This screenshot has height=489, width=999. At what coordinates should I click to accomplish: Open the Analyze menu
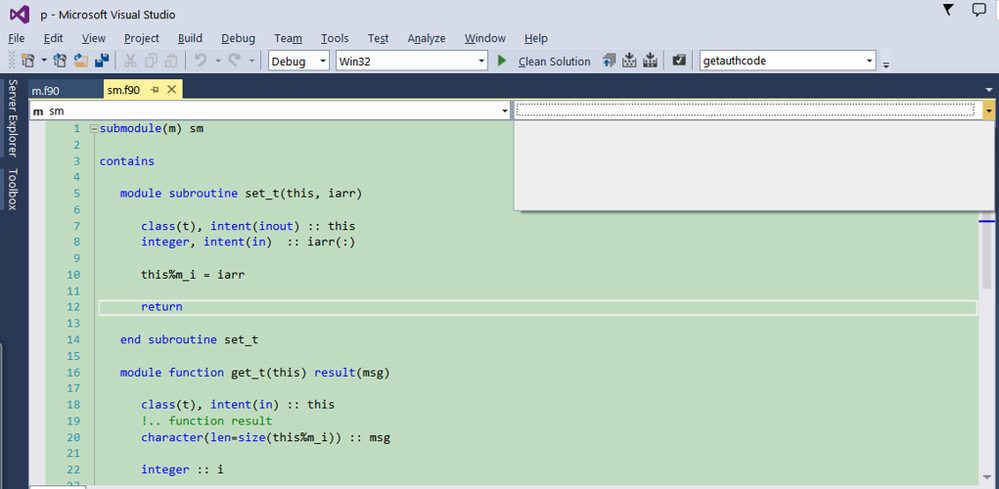[x=426, y=38]
